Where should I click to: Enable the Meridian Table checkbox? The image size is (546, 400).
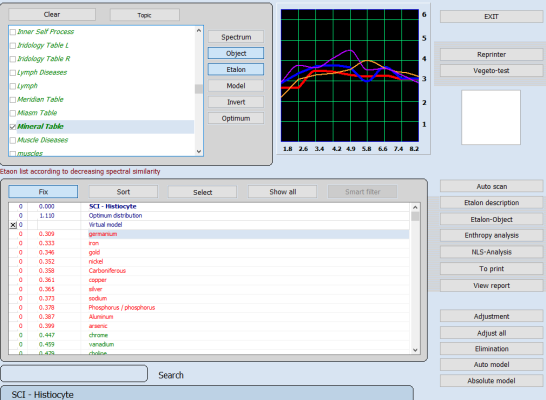13,100
